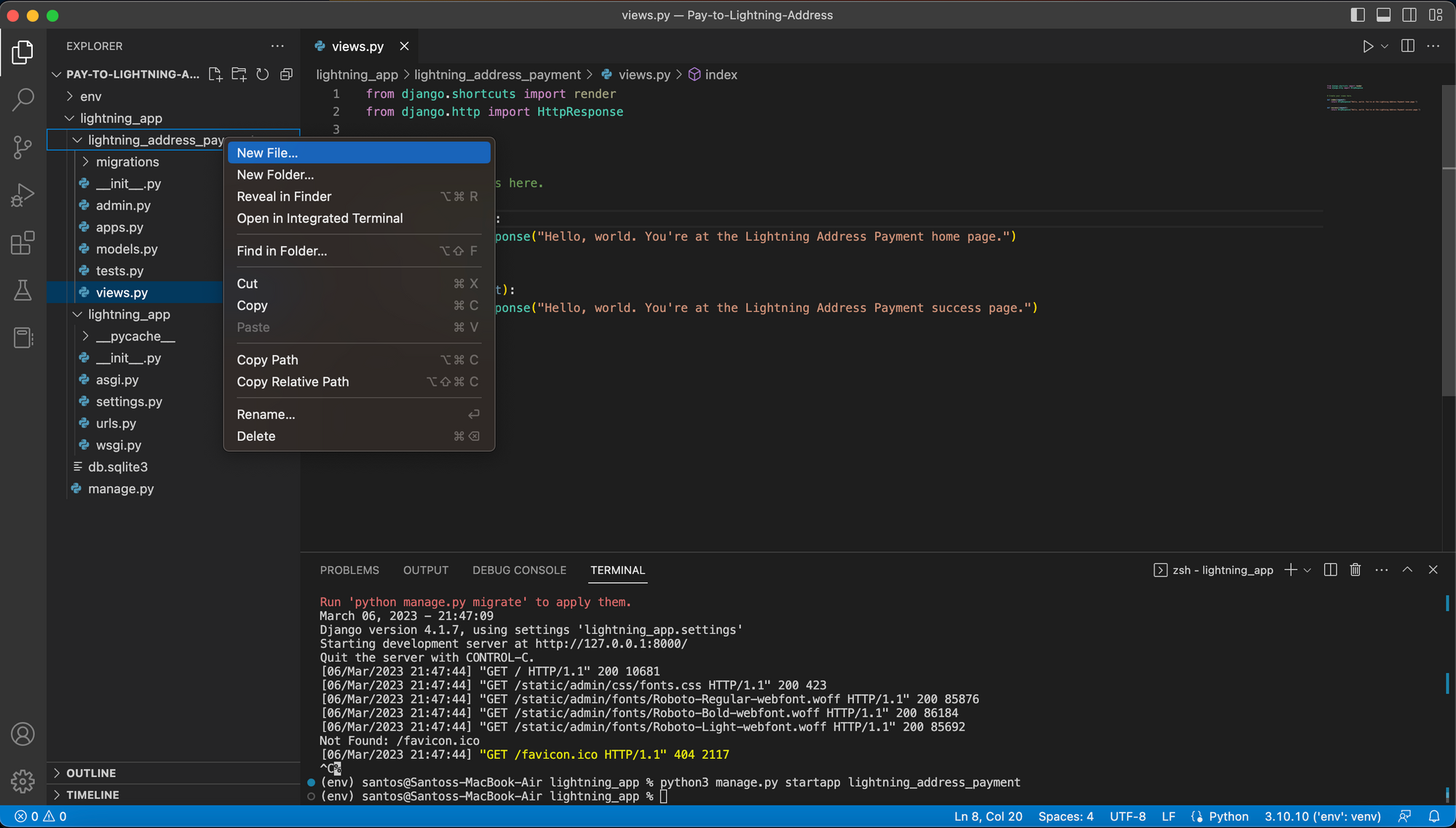Switch to the DEBUG CONSOLE tab

pos(519,570)
